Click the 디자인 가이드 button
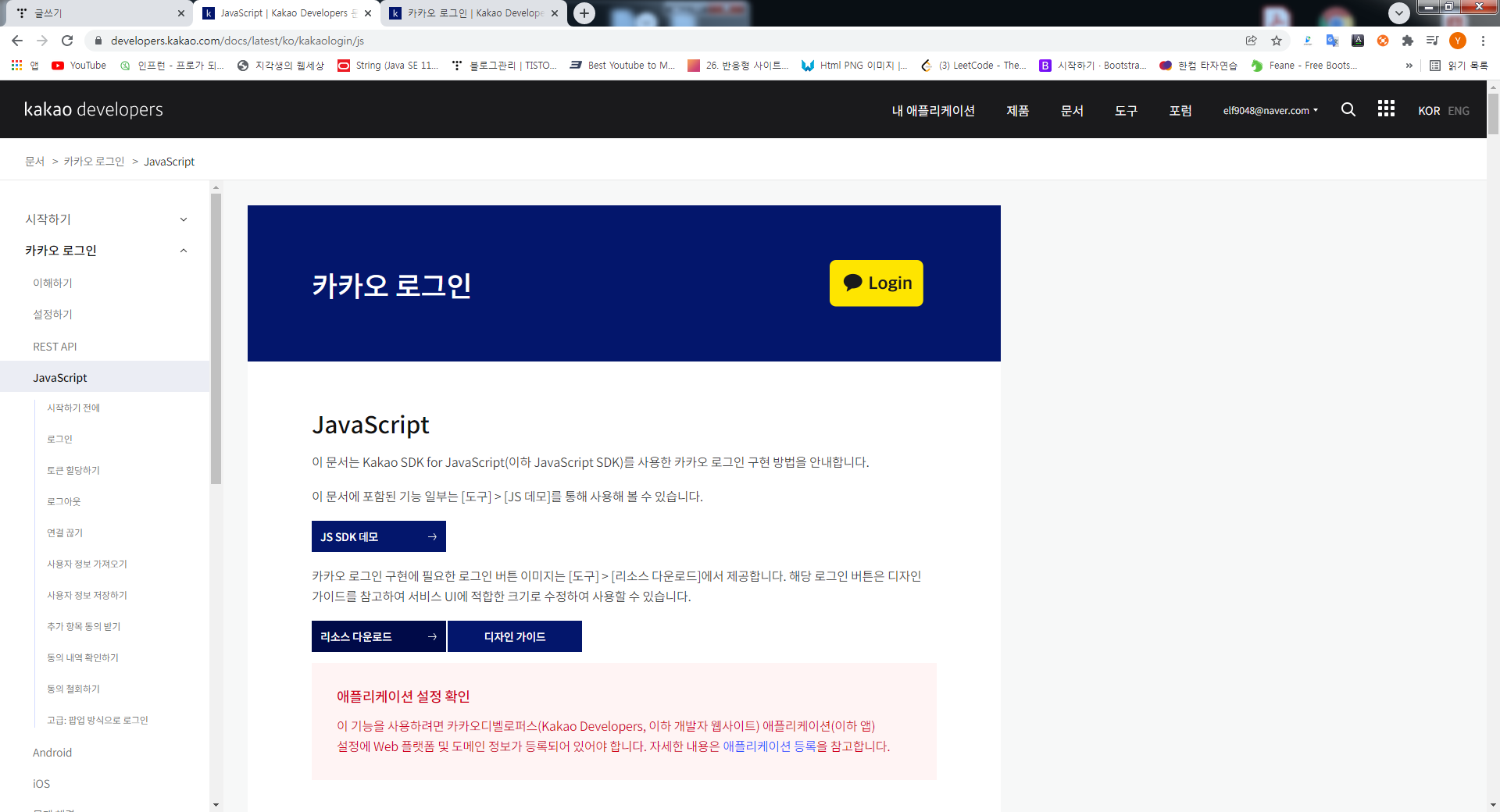The image size is (1500, 812). [515, 636]
